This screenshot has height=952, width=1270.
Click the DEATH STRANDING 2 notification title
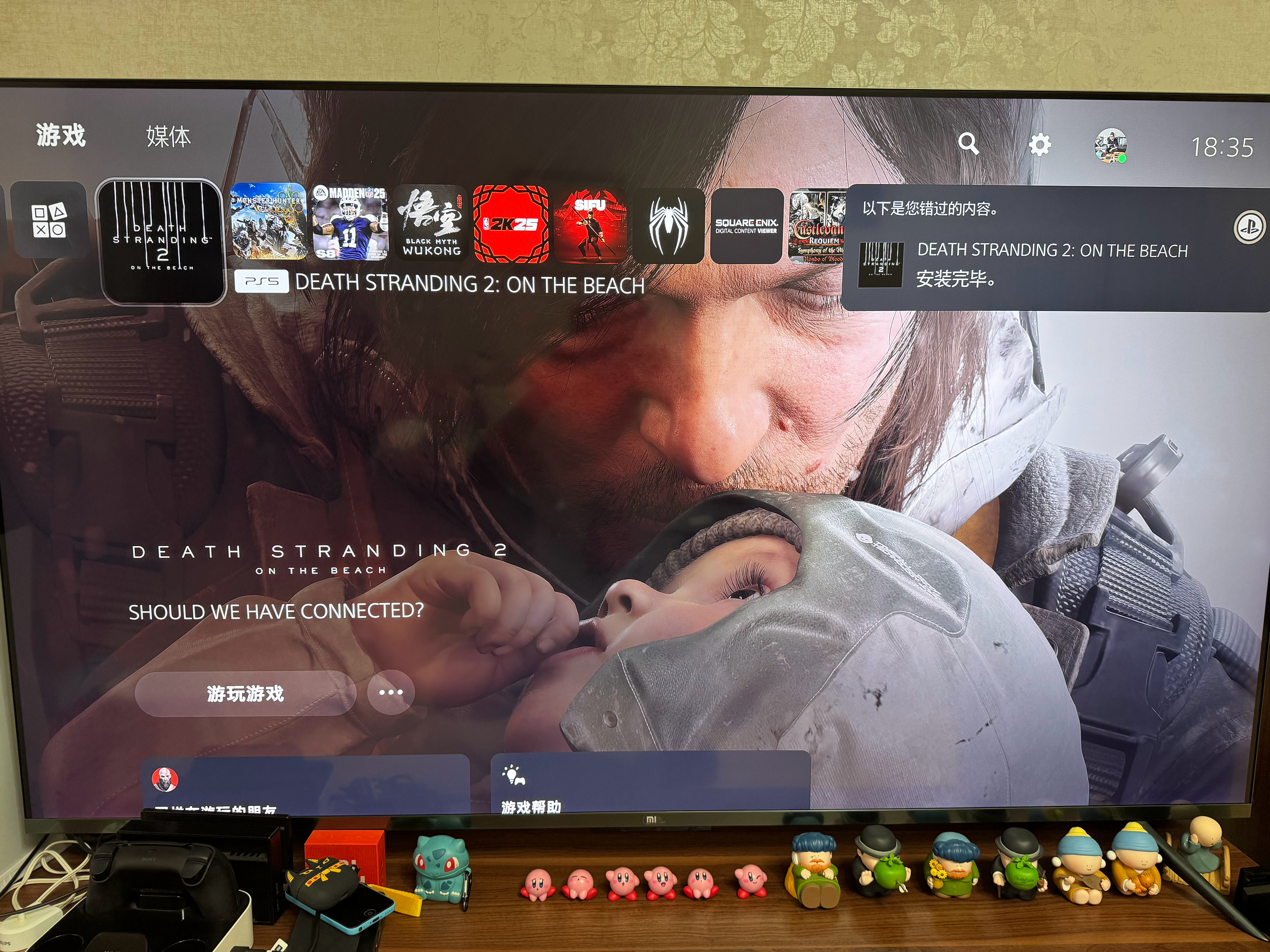[1052, 250]
